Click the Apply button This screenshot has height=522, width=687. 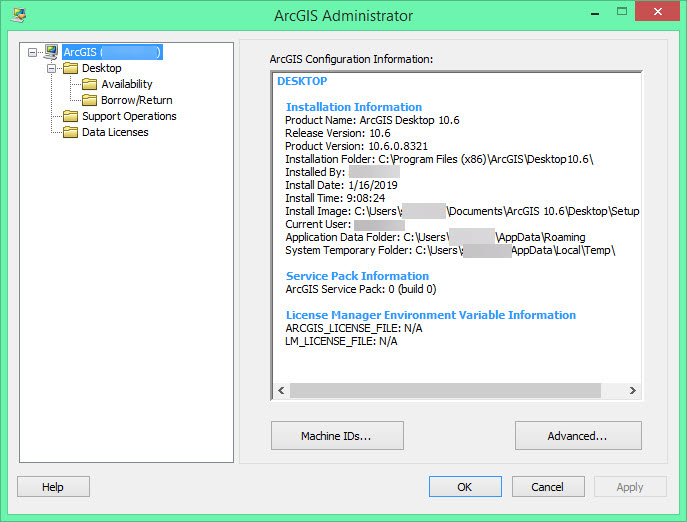630,486
